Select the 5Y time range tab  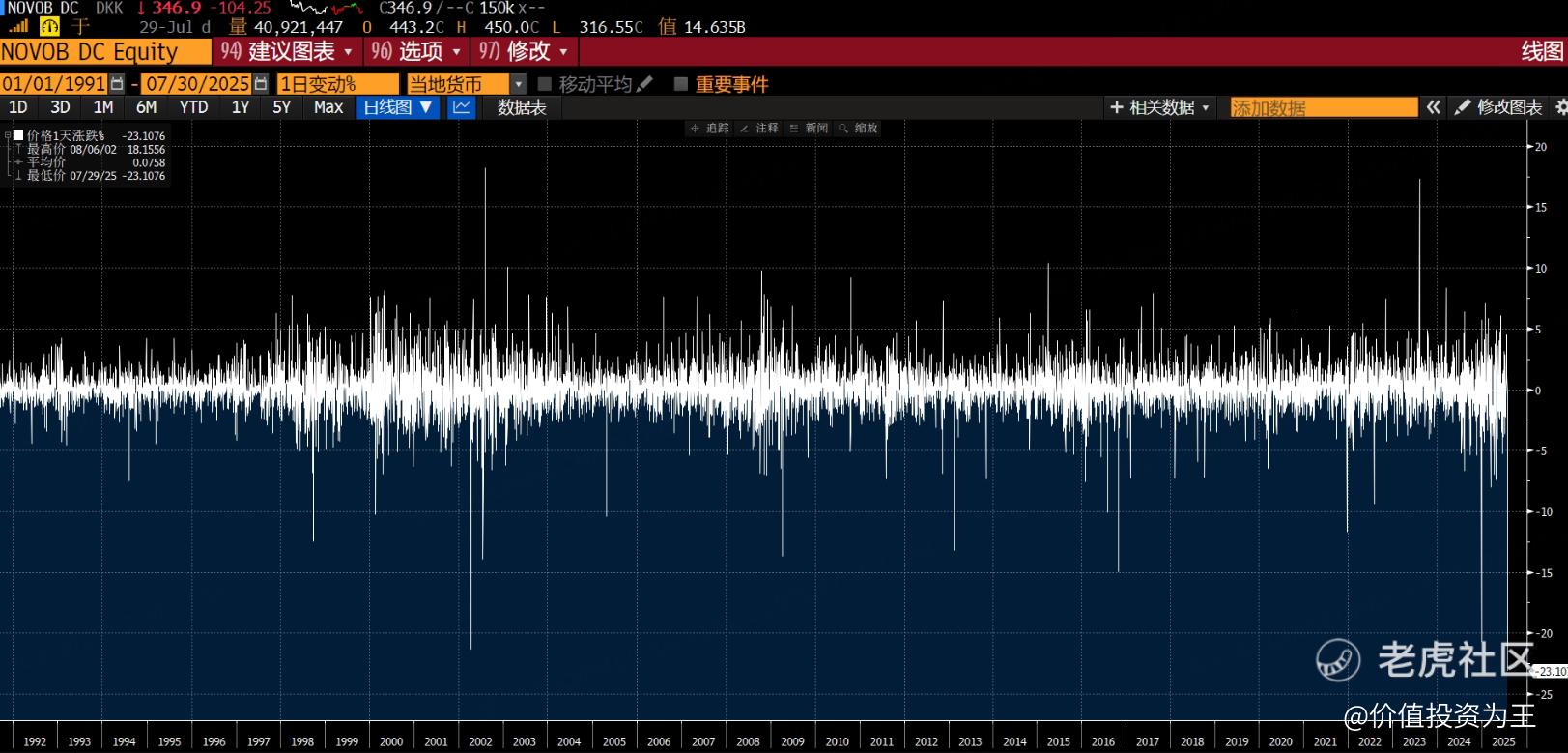click(x=281, y=107)
